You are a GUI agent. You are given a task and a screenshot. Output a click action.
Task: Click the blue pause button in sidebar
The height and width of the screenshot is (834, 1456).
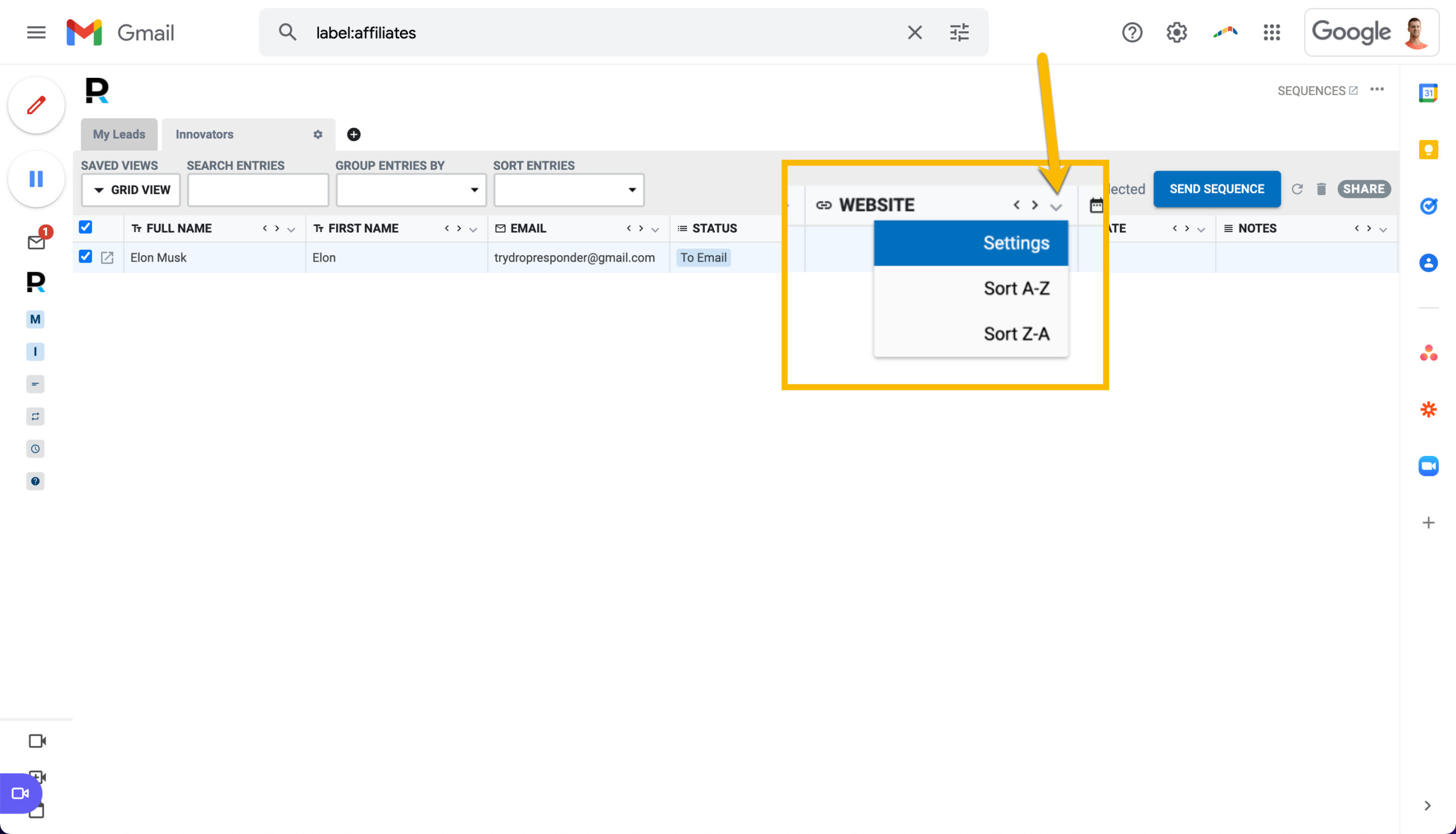click(36, 179)
